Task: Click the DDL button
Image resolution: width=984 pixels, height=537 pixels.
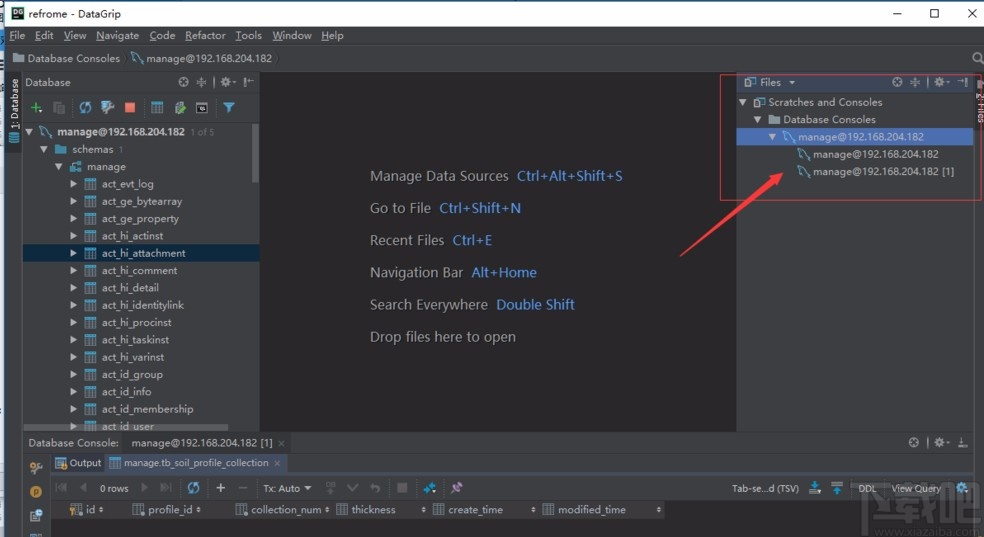Action: pos(867,488)
